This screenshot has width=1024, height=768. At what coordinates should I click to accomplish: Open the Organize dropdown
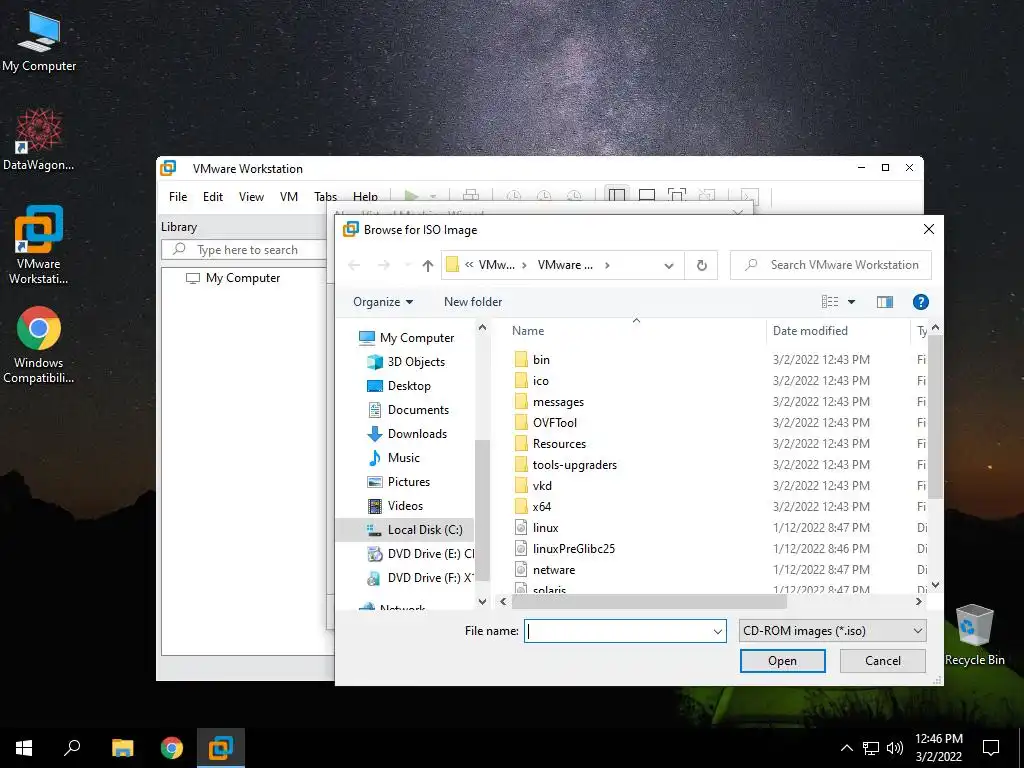click(383, 302)
